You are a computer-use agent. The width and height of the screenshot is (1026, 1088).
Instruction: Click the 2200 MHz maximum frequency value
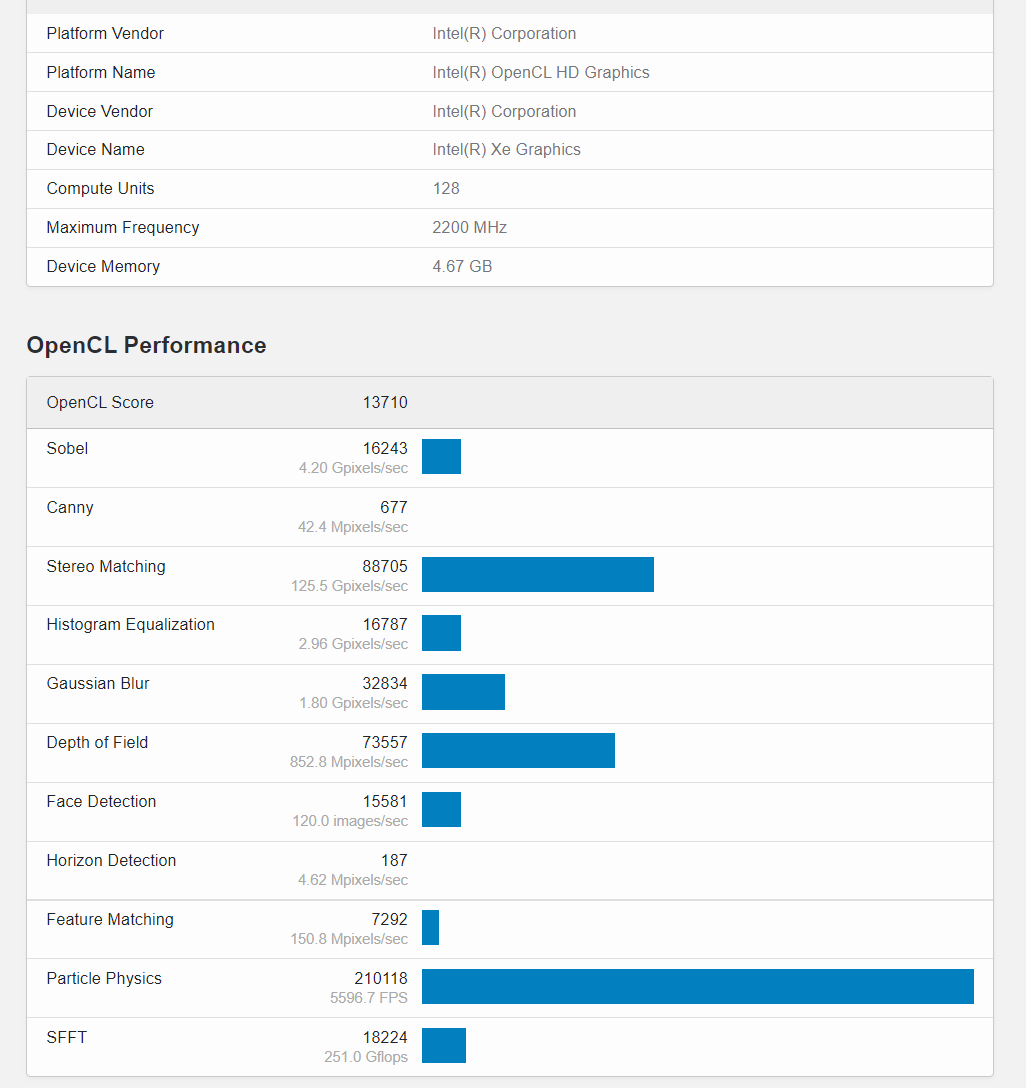469,227
